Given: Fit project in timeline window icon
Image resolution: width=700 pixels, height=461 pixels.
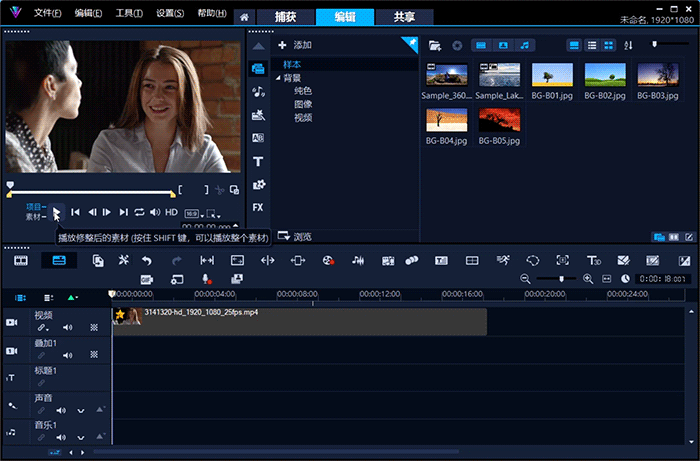Looking at the screenshot, I should 606,279.
